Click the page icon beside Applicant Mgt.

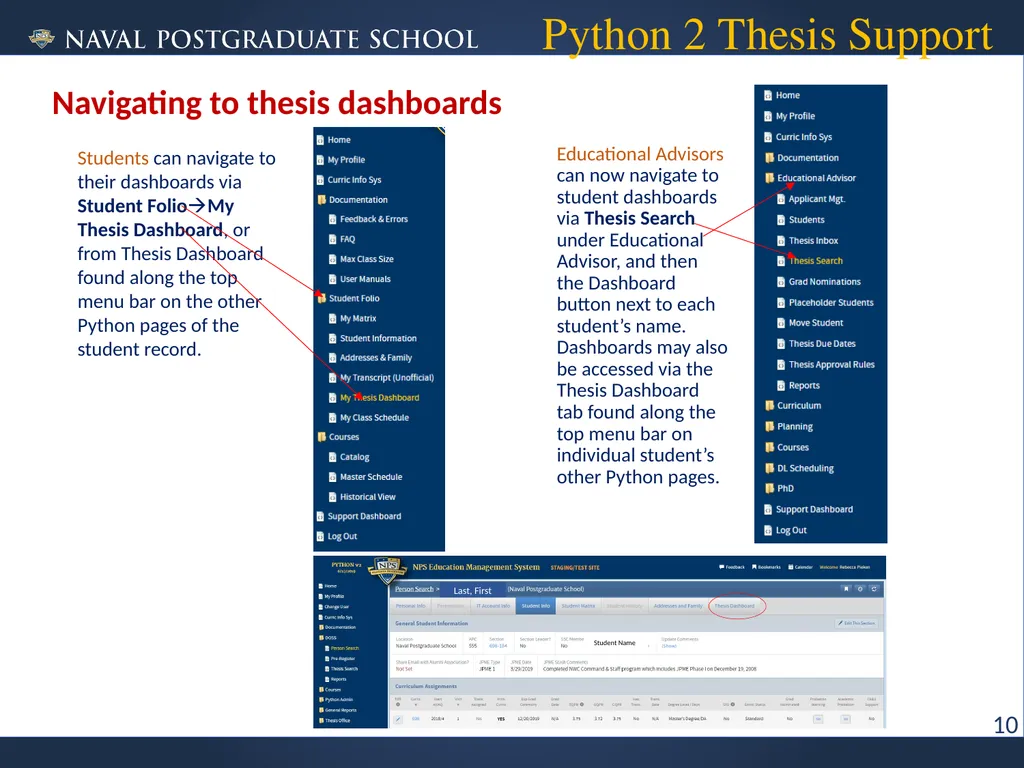coord(780,199)
